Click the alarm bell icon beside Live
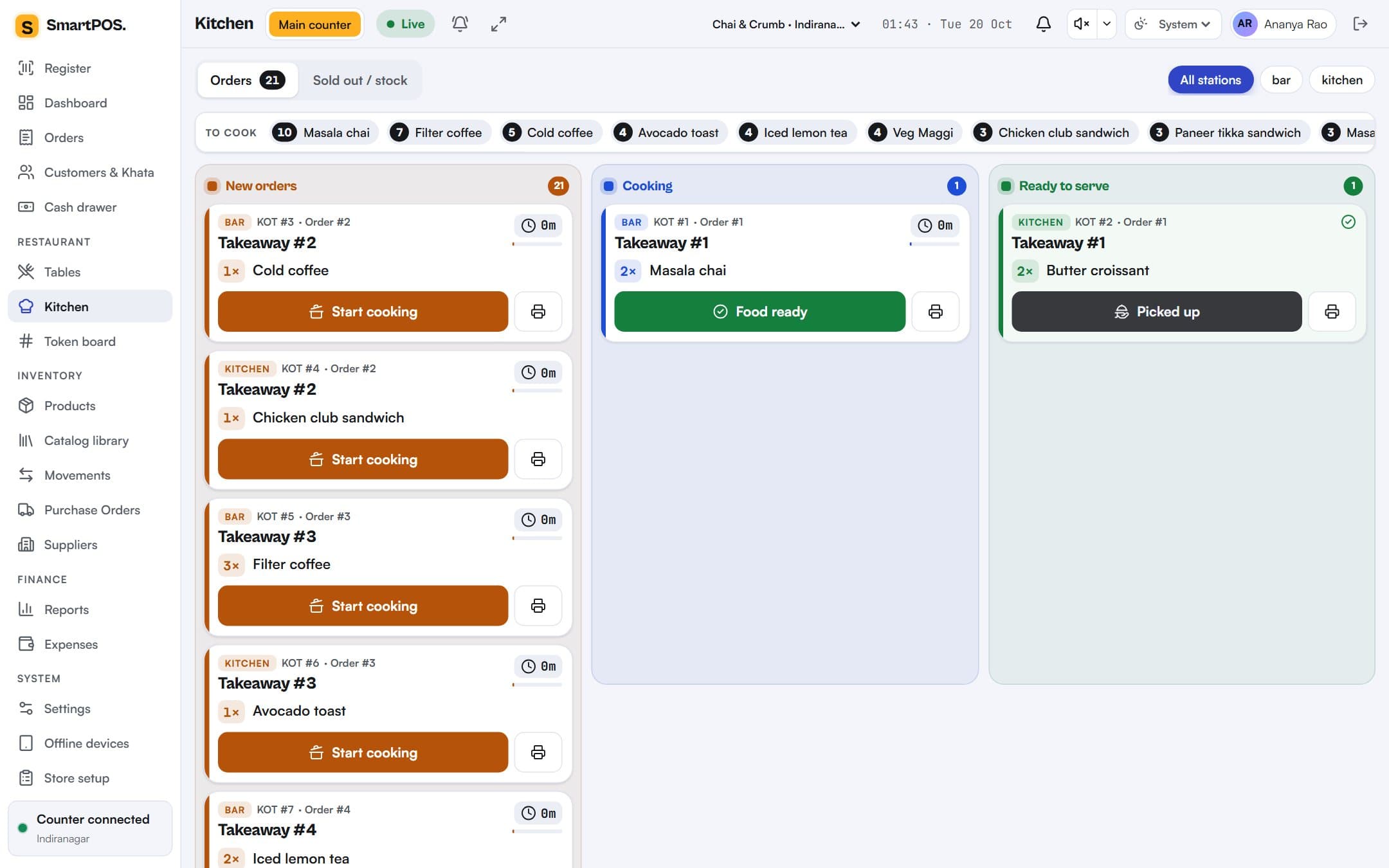The image size is (1389, 868). 459,24
